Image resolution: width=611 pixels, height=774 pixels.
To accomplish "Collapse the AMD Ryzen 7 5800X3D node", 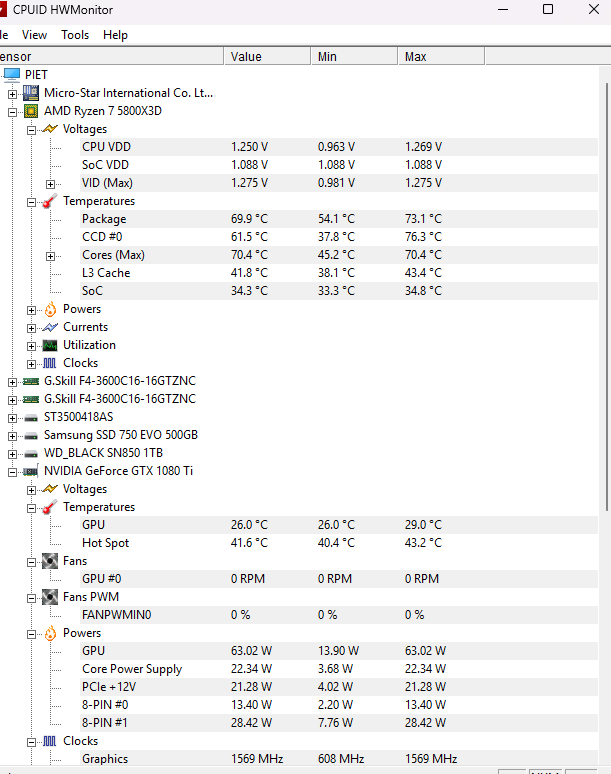I will [x=12, y=112].
